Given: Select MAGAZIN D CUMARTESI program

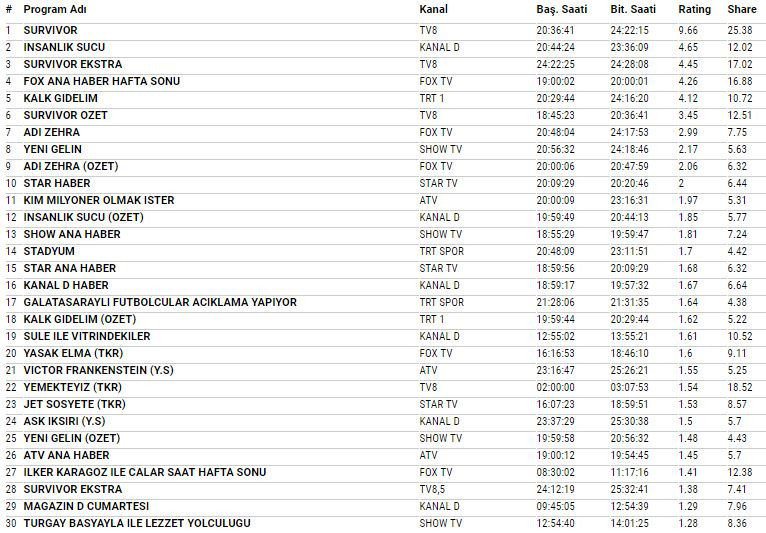Looking at the screenshot, I should pyautogui.click(x=85, y=506).
